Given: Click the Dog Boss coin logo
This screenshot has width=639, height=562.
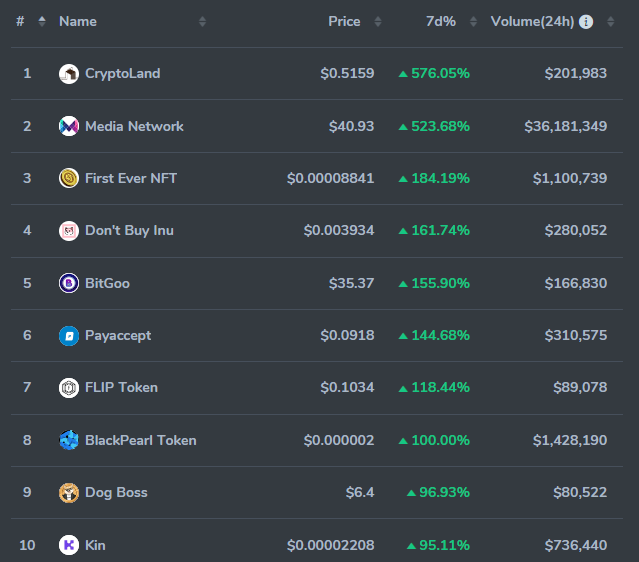Looking at the screenshot, I should click(69, 493).
